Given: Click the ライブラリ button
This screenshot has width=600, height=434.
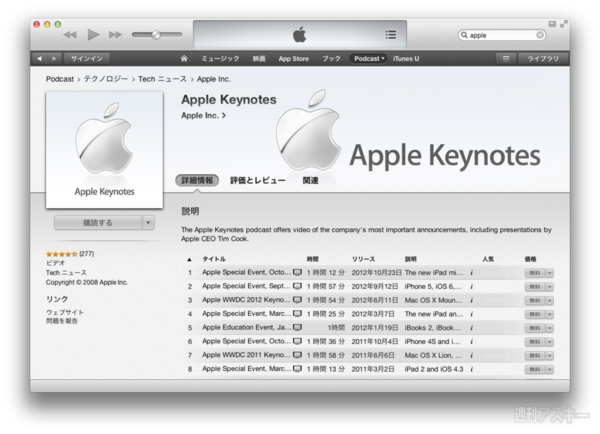Looking at the screenshot, I should click(x=543, y=59).
